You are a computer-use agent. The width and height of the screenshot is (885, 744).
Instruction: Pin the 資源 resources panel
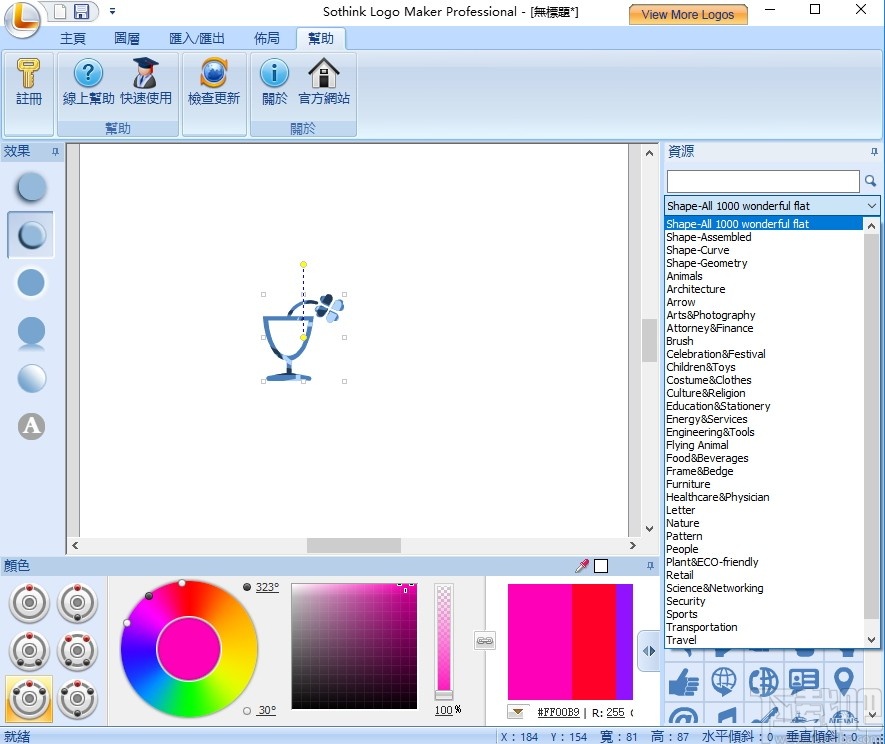872,151
